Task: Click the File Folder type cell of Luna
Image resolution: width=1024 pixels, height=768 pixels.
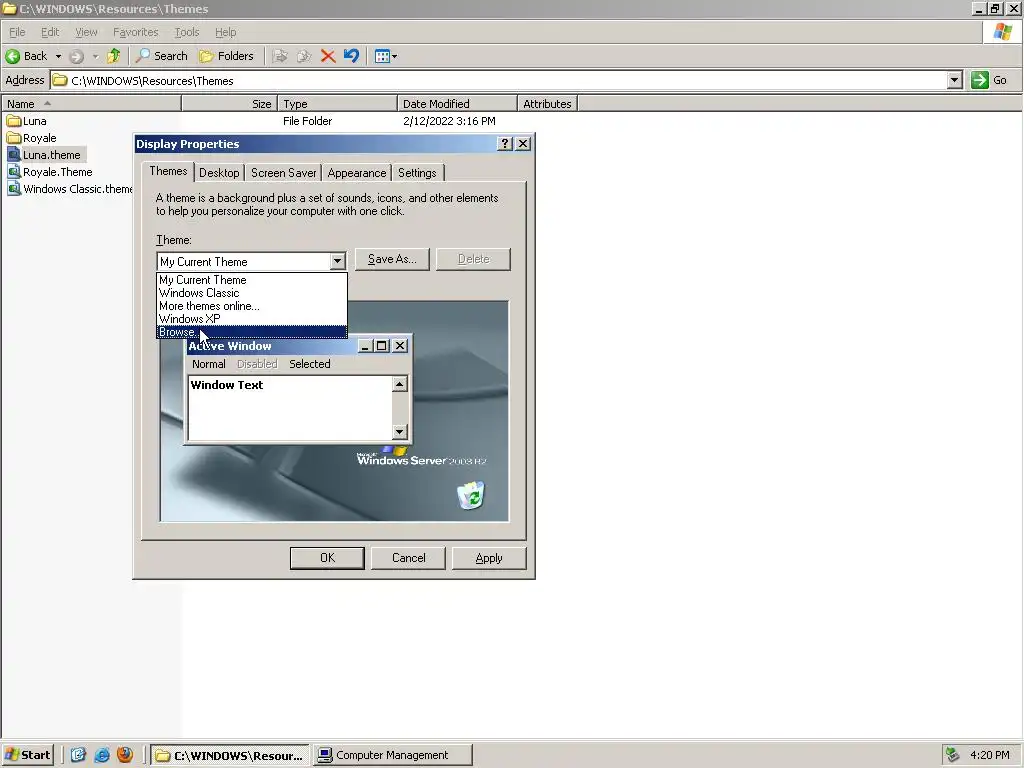Action: pyautogui.click(x=308, y=121)
